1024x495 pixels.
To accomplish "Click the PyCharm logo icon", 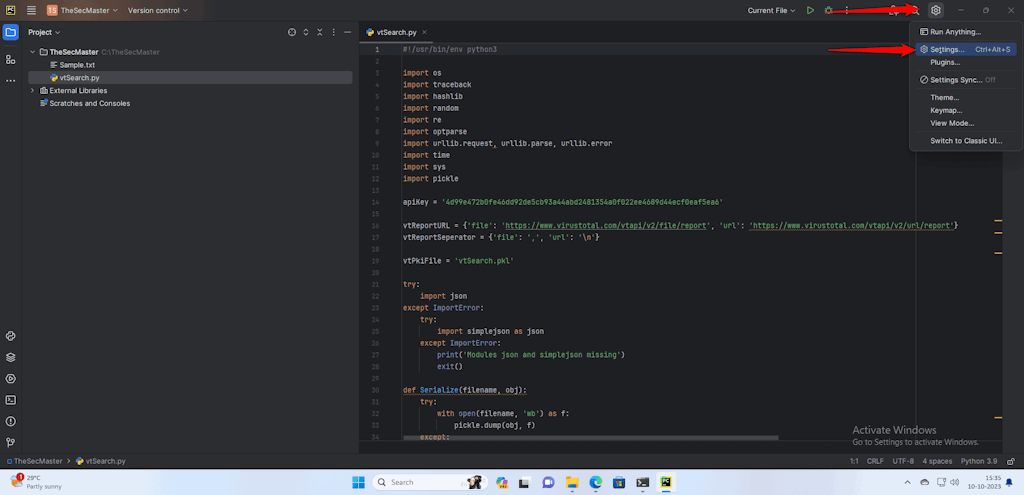I will (10, 10).
